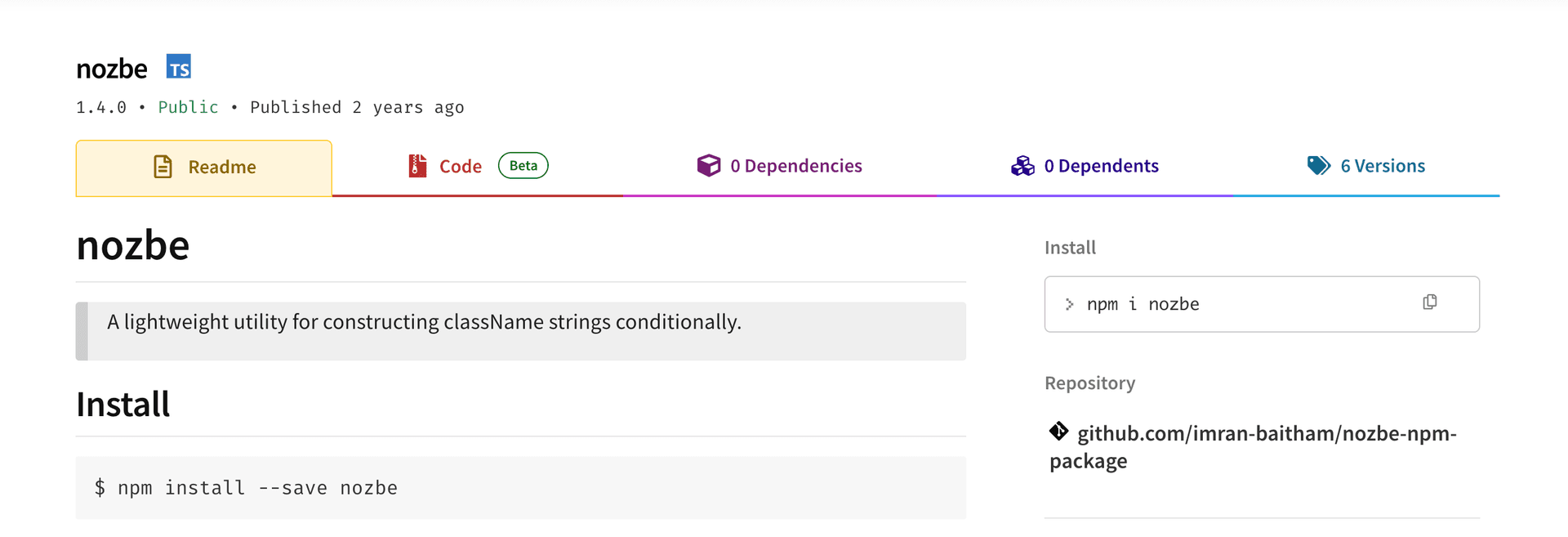Click the TypeScript TS badge icon
Image resolution: width=1568 pixels, height=537 pixels.
point(178,67)
